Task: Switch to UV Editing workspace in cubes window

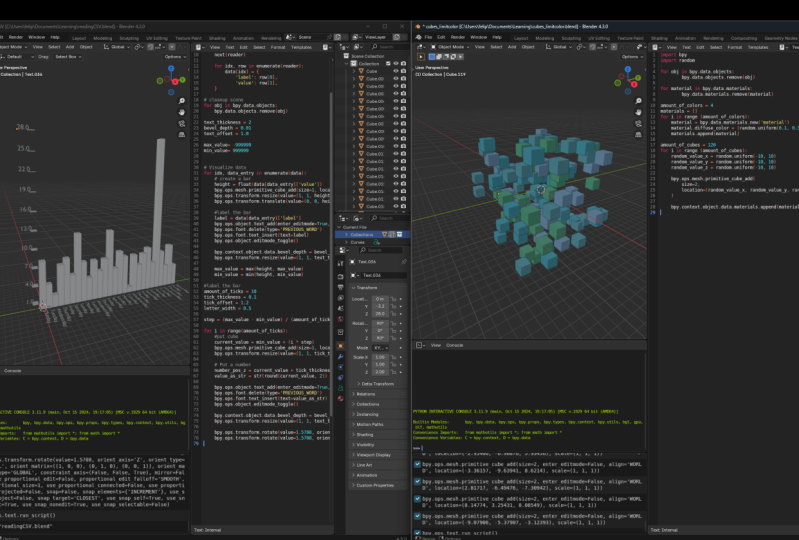Action: [x=599, y=38]
